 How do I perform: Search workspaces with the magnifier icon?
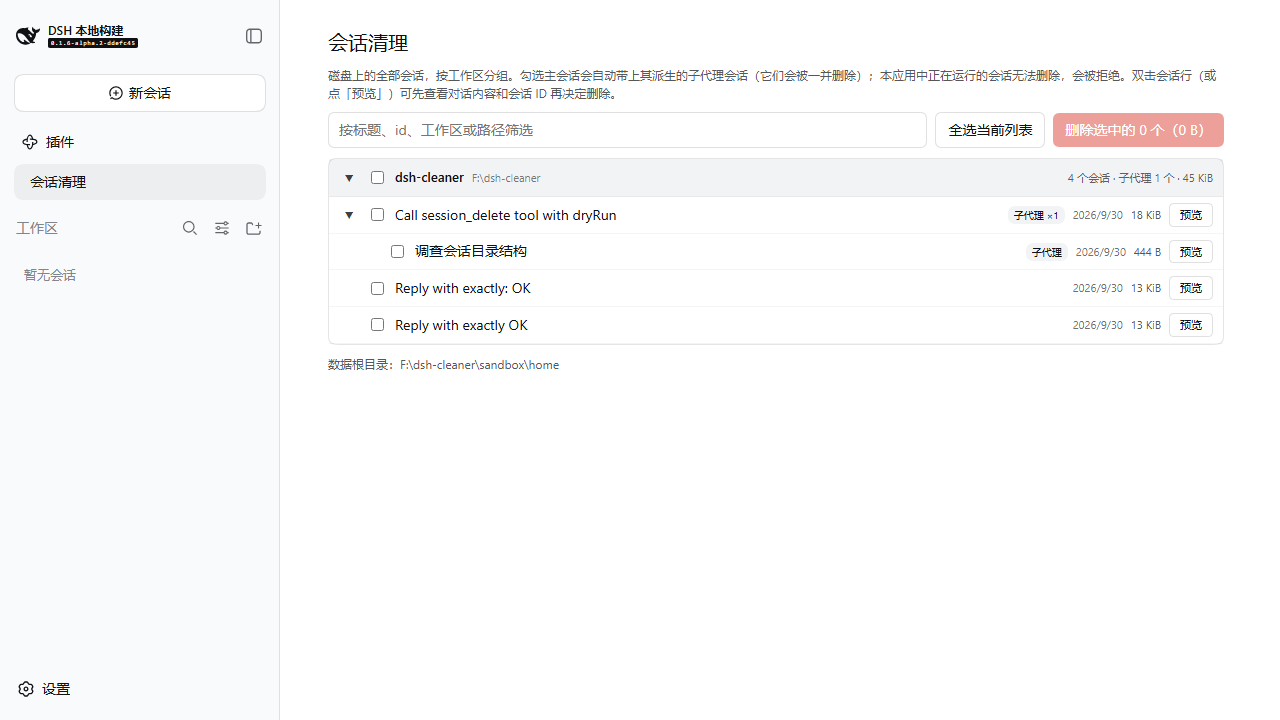[190, 228]
